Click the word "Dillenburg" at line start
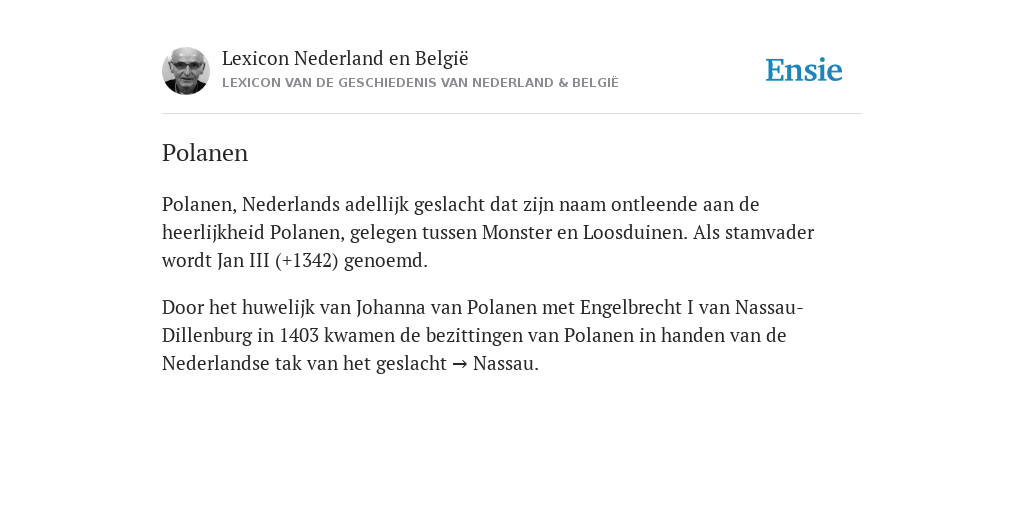The width and height of the screenshot is (1024, 512). tap(207, 336)
